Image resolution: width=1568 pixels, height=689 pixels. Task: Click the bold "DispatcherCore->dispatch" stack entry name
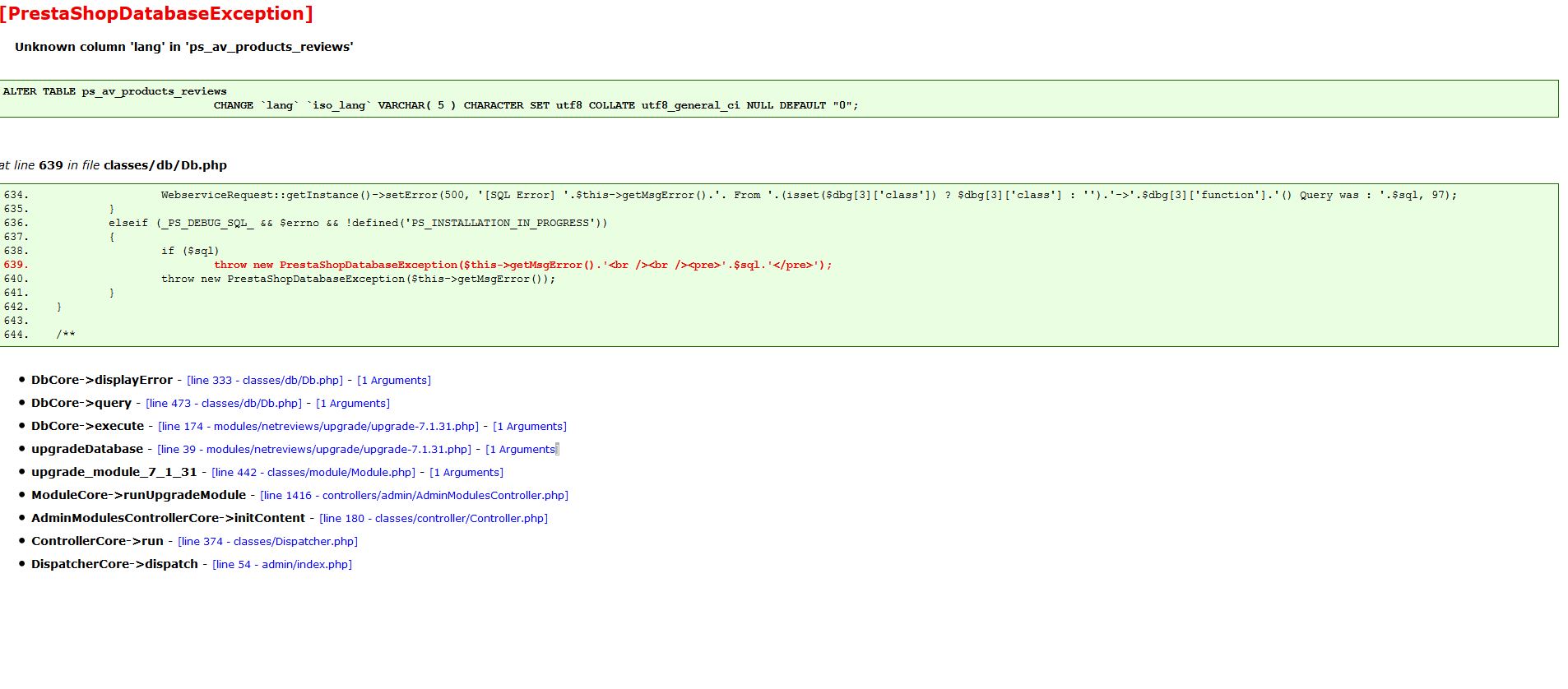tap(114, 564)
